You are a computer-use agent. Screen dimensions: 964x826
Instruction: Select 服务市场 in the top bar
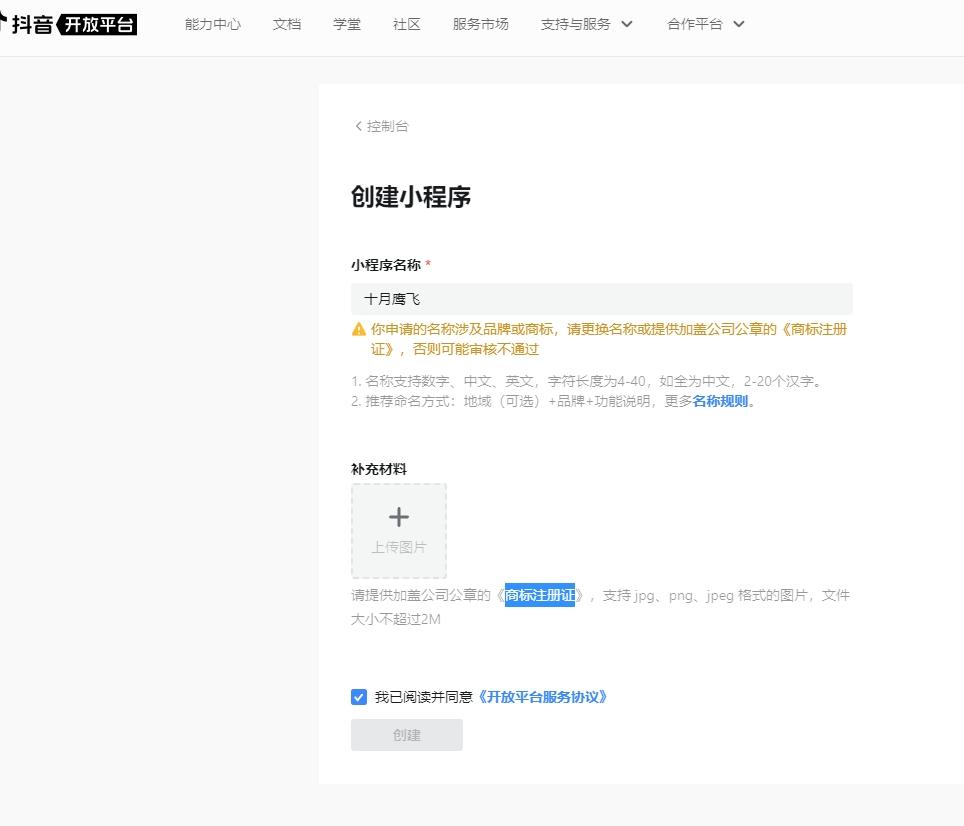click(x=480, y=24)
